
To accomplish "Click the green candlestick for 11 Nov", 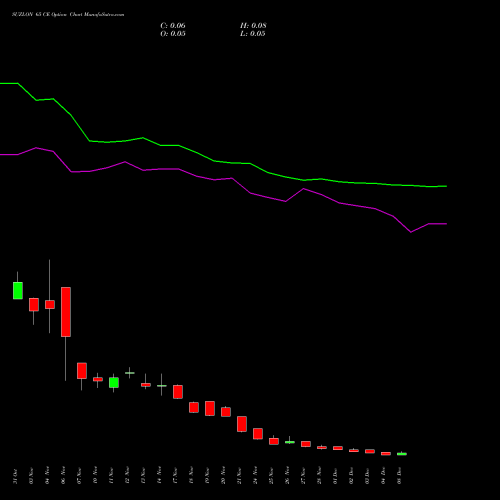I will pyautogui.click(x=114, y=382).
